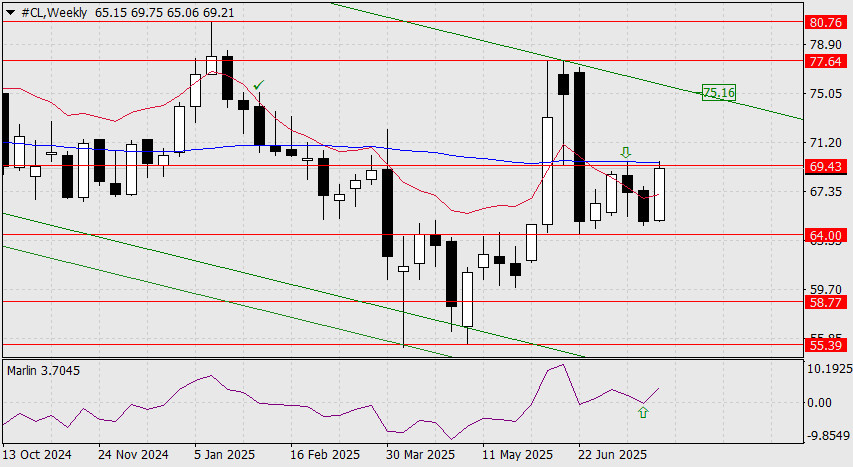
Task: Click the 11 May 2025 date label
Action: click(517, 454)
